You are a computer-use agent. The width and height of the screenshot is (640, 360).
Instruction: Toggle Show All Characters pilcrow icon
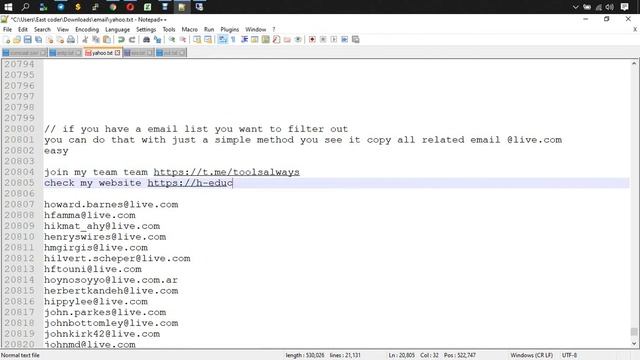click(x=233, y=40)
